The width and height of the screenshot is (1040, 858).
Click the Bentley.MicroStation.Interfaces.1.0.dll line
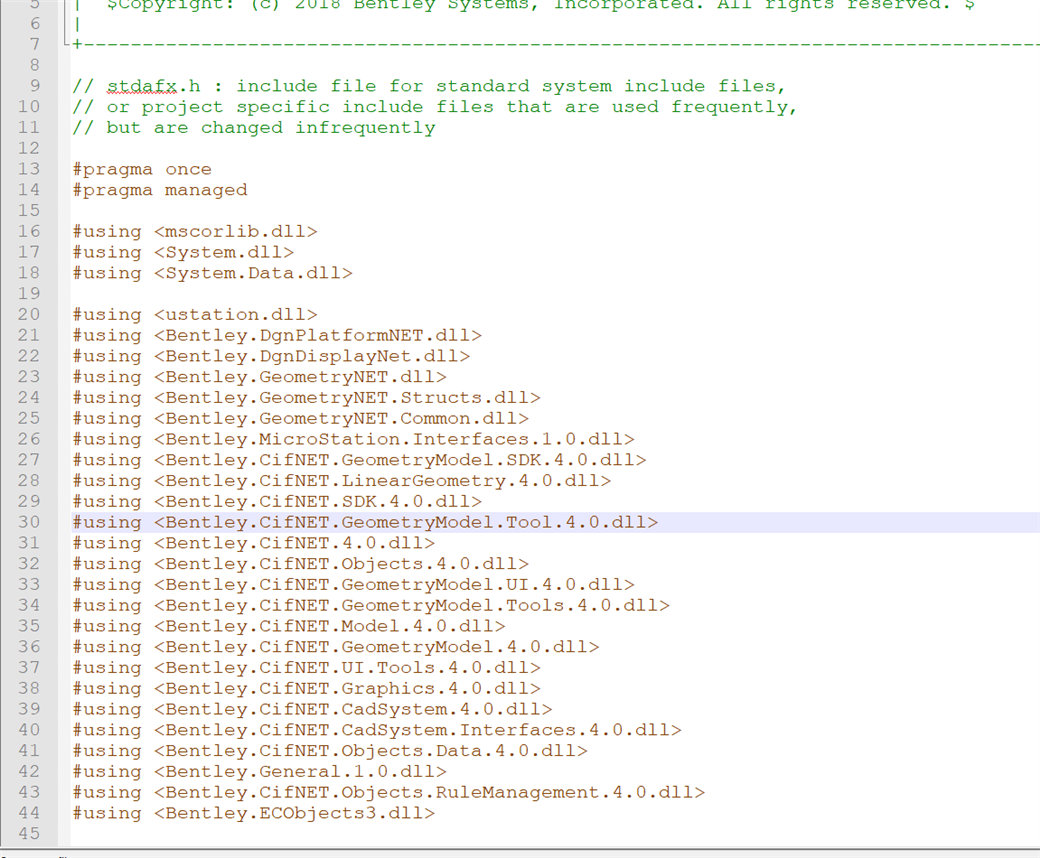(354, 439)
